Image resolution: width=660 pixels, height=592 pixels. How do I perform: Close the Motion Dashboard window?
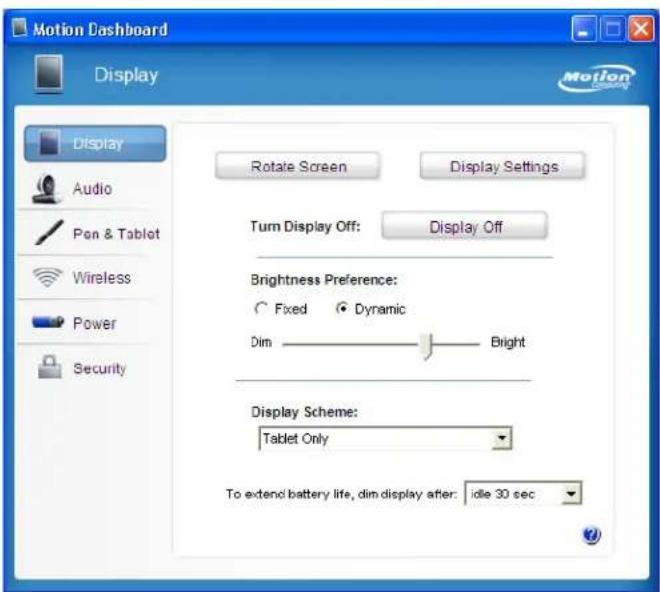(x=641, y=29)
